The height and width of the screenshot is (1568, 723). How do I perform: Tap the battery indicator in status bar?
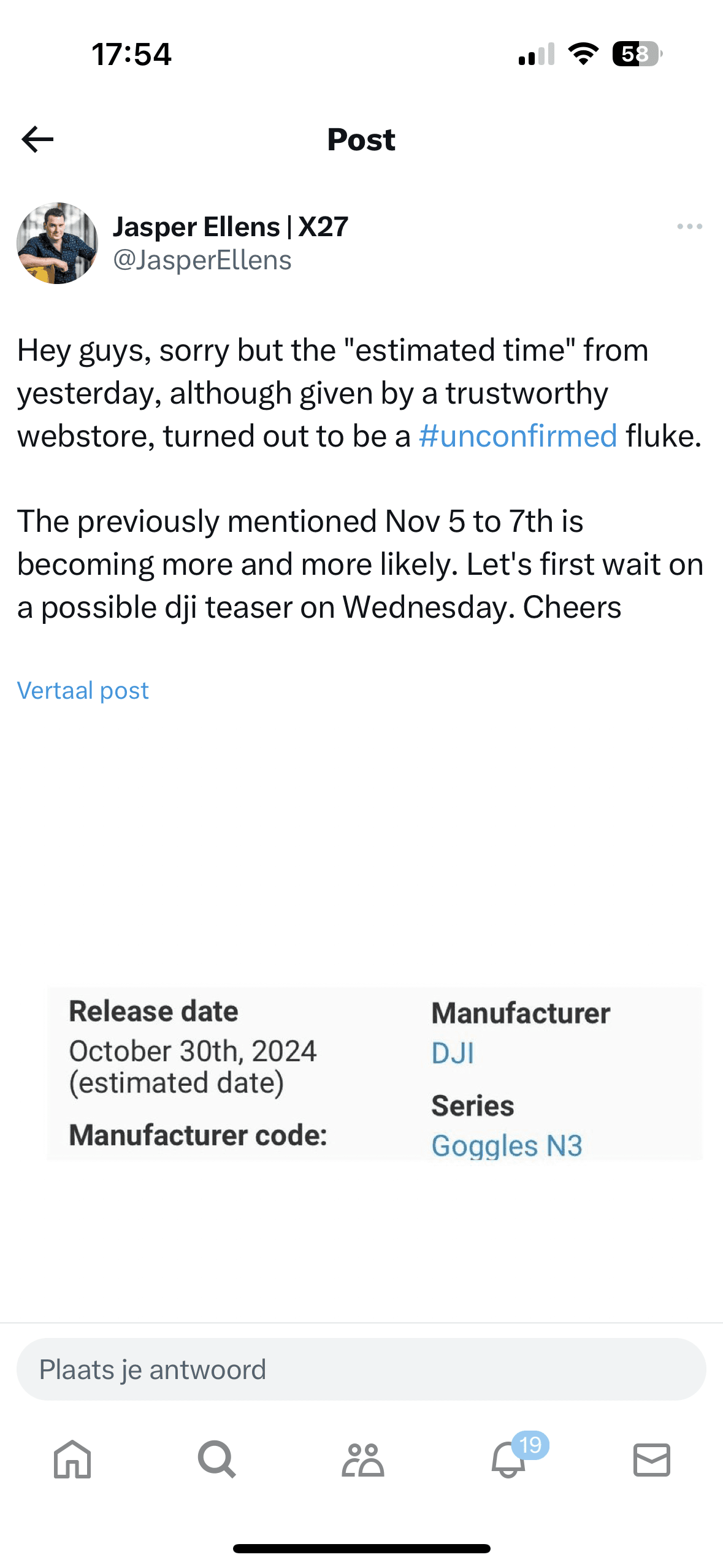click(x=637, y=54)
